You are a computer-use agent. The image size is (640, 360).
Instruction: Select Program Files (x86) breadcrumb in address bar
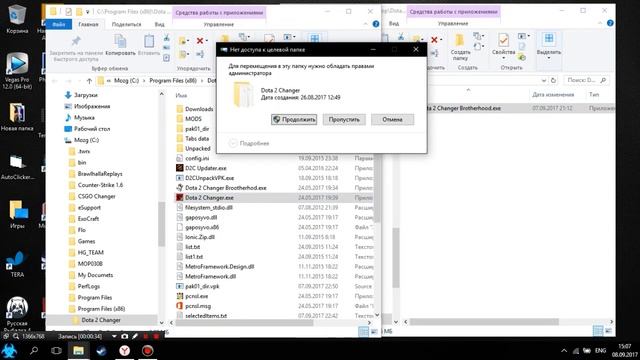(173, 81)
